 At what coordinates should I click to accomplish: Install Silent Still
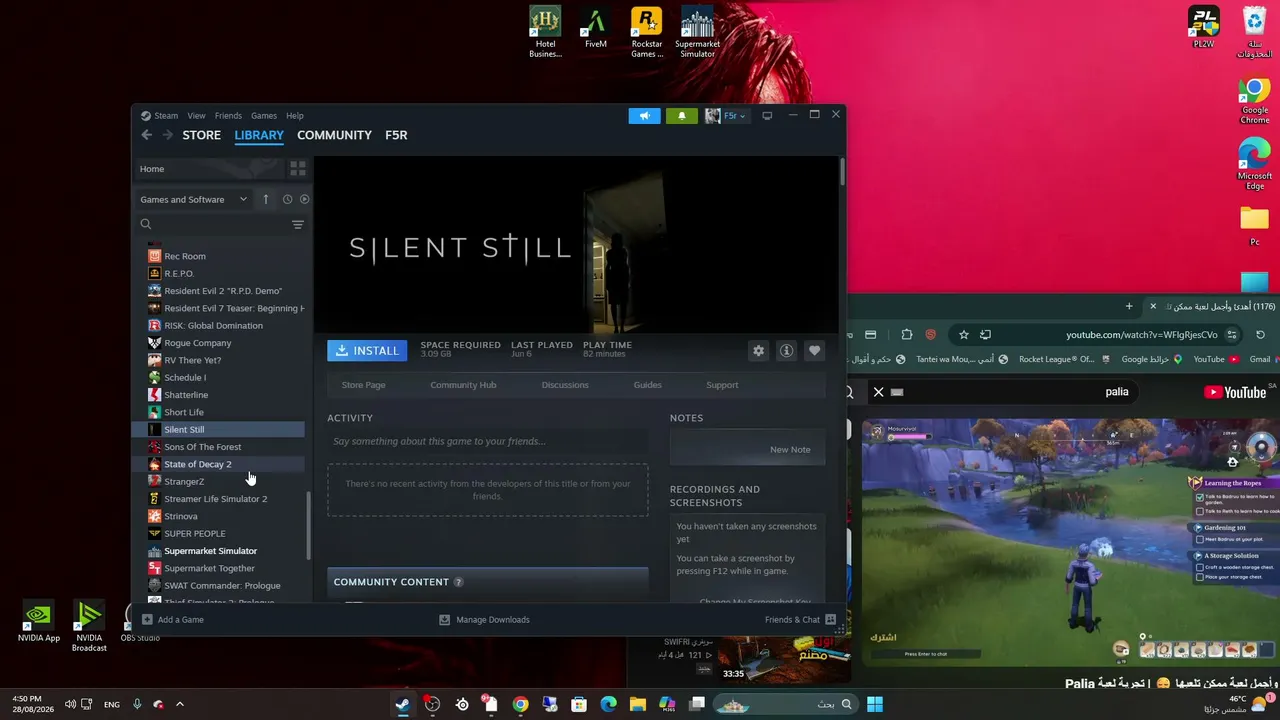[x=367, y=350]
